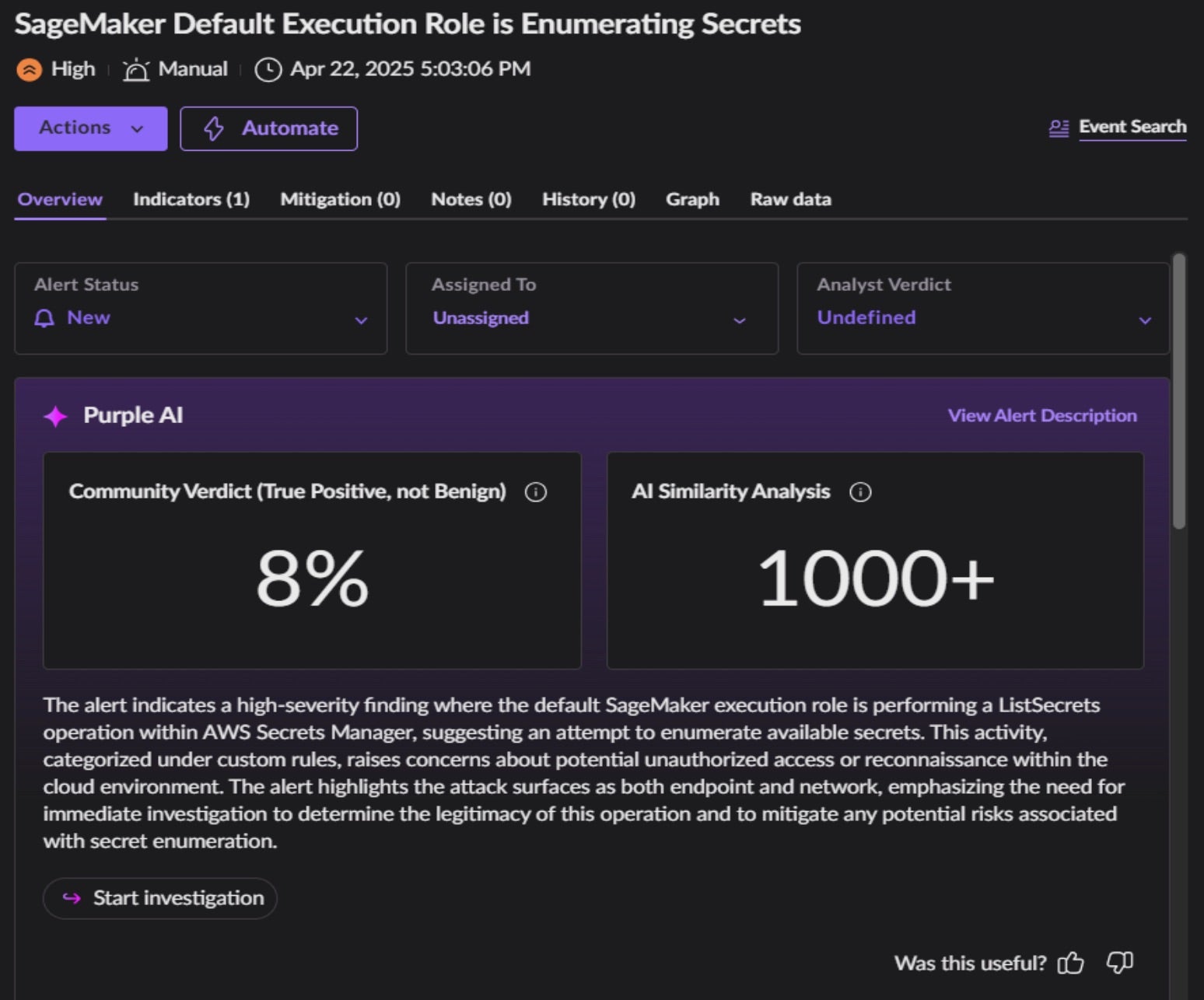View the Graph tab

[x=692, y=200]
